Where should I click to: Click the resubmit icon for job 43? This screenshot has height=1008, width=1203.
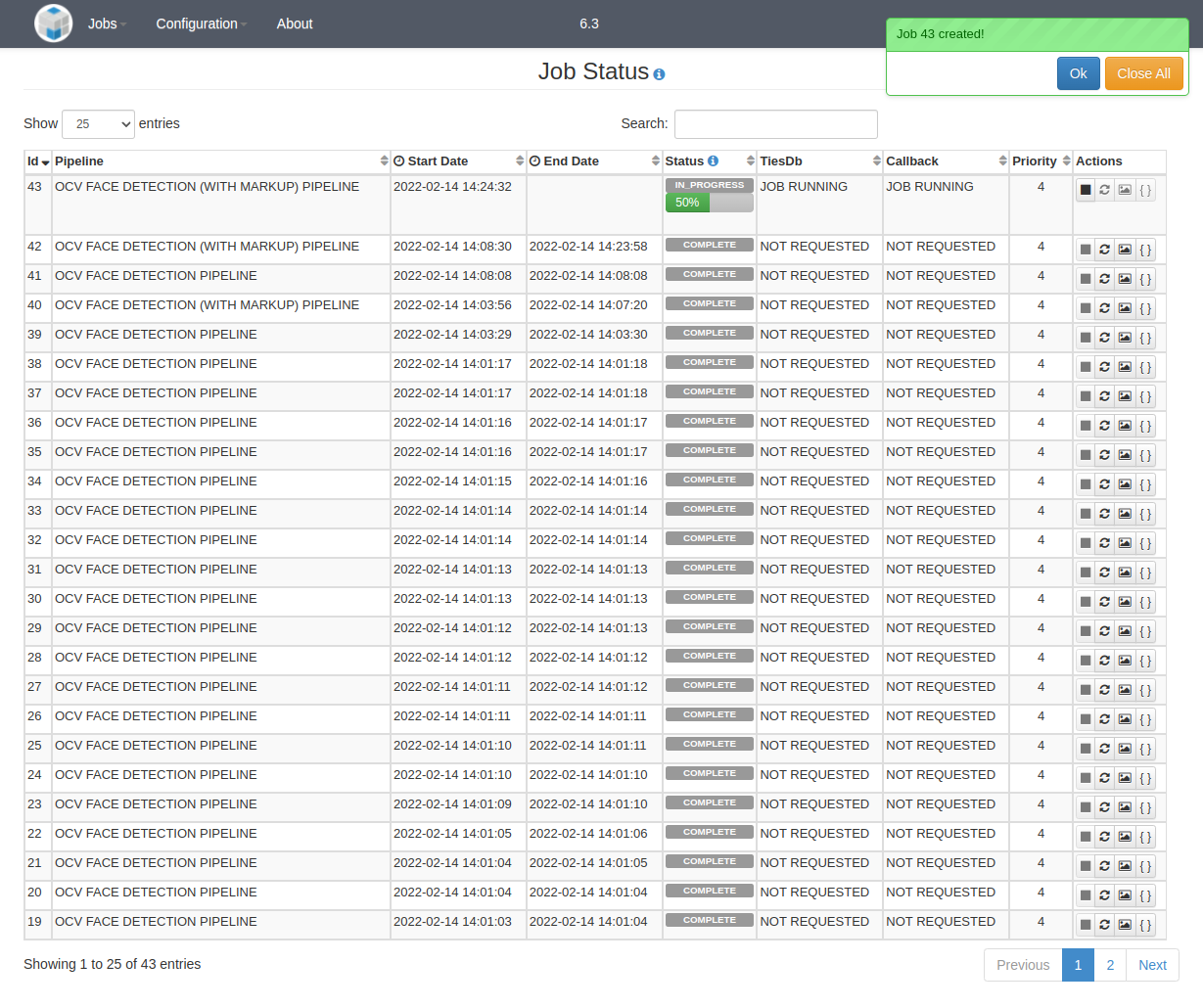point(1105,190)
